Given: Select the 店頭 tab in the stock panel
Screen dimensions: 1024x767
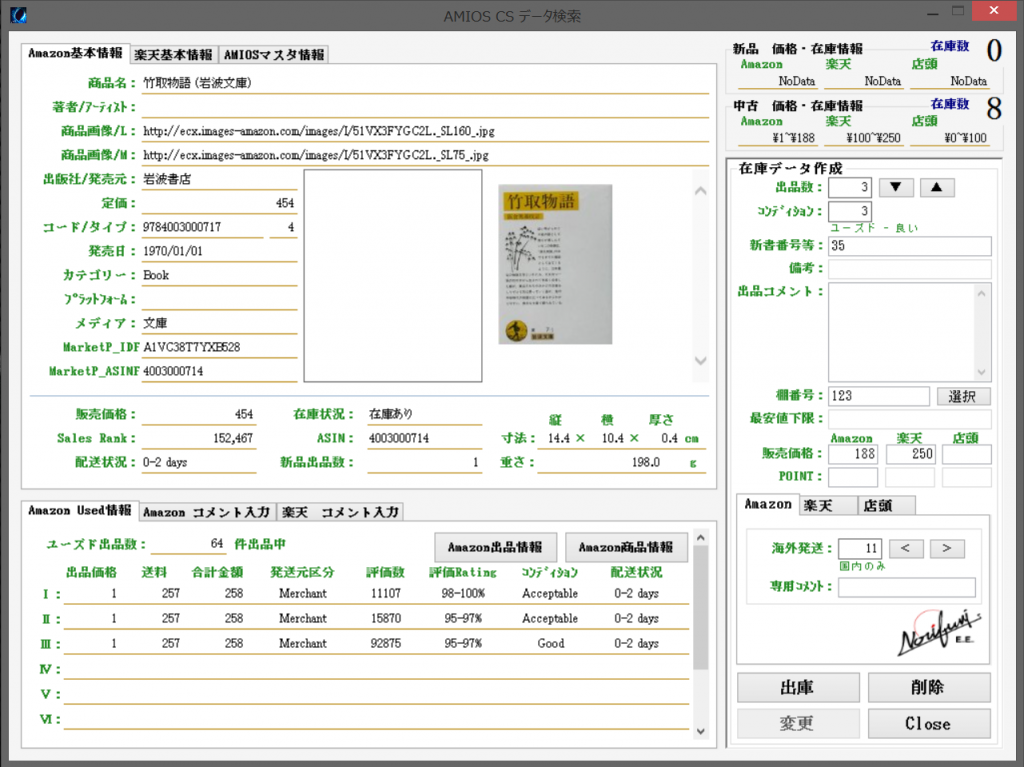Looking at the screenshot, I should [886, 506].
